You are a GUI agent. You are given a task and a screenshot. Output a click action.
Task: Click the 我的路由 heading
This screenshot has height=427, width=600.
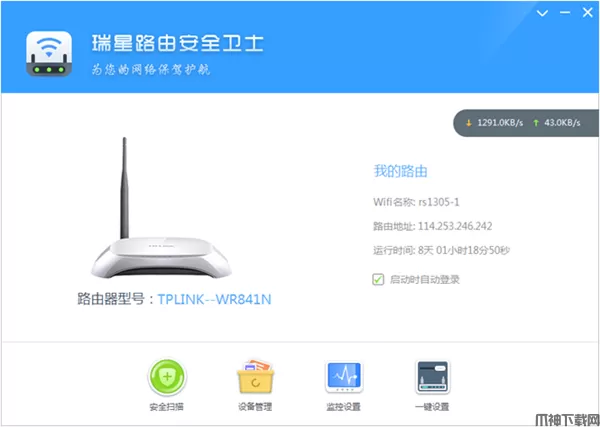coord(400,171)
